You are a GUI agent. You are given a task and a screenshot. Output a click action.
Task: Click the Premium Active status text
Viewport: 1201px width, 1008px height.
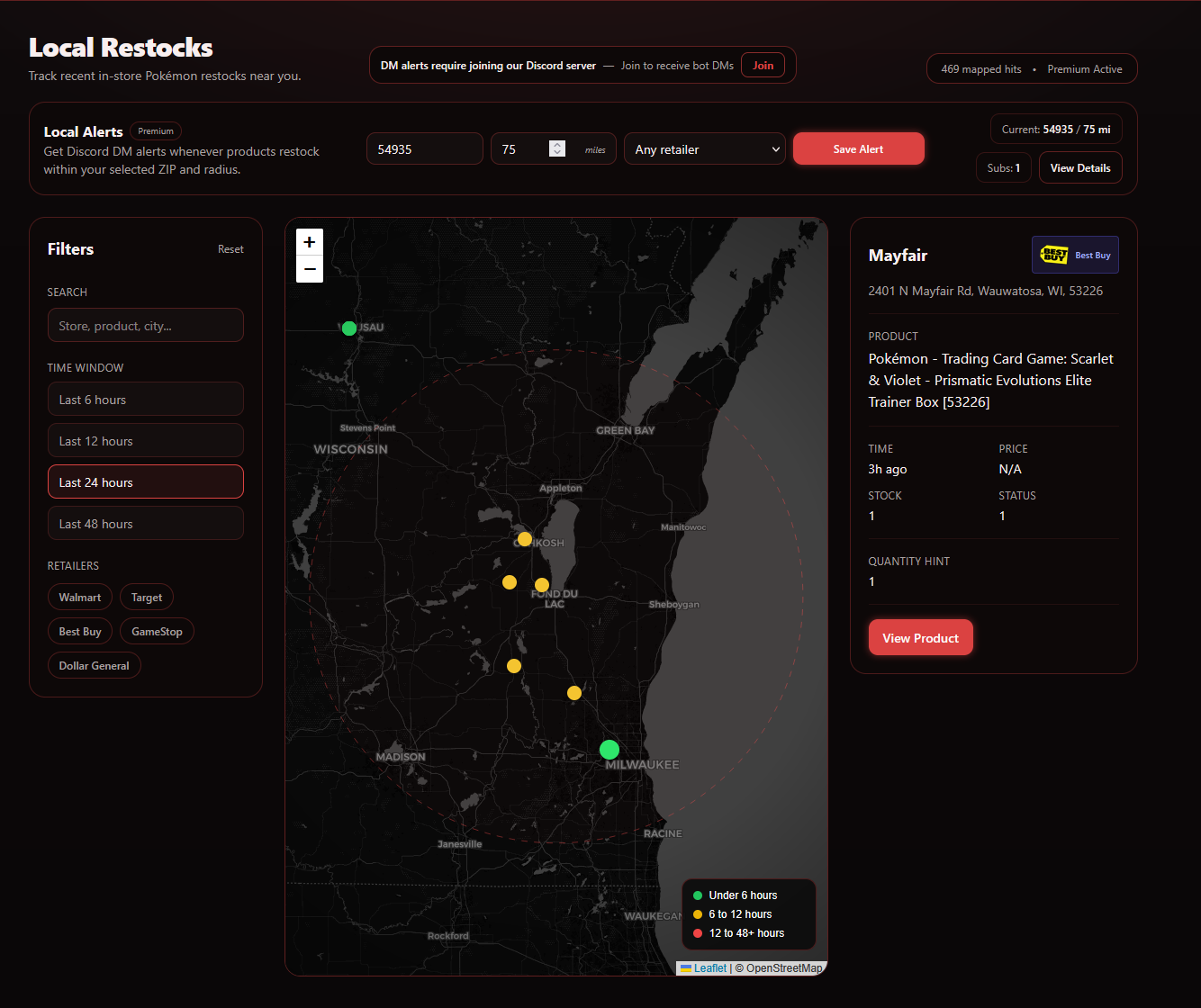[x=1085, y=69]
